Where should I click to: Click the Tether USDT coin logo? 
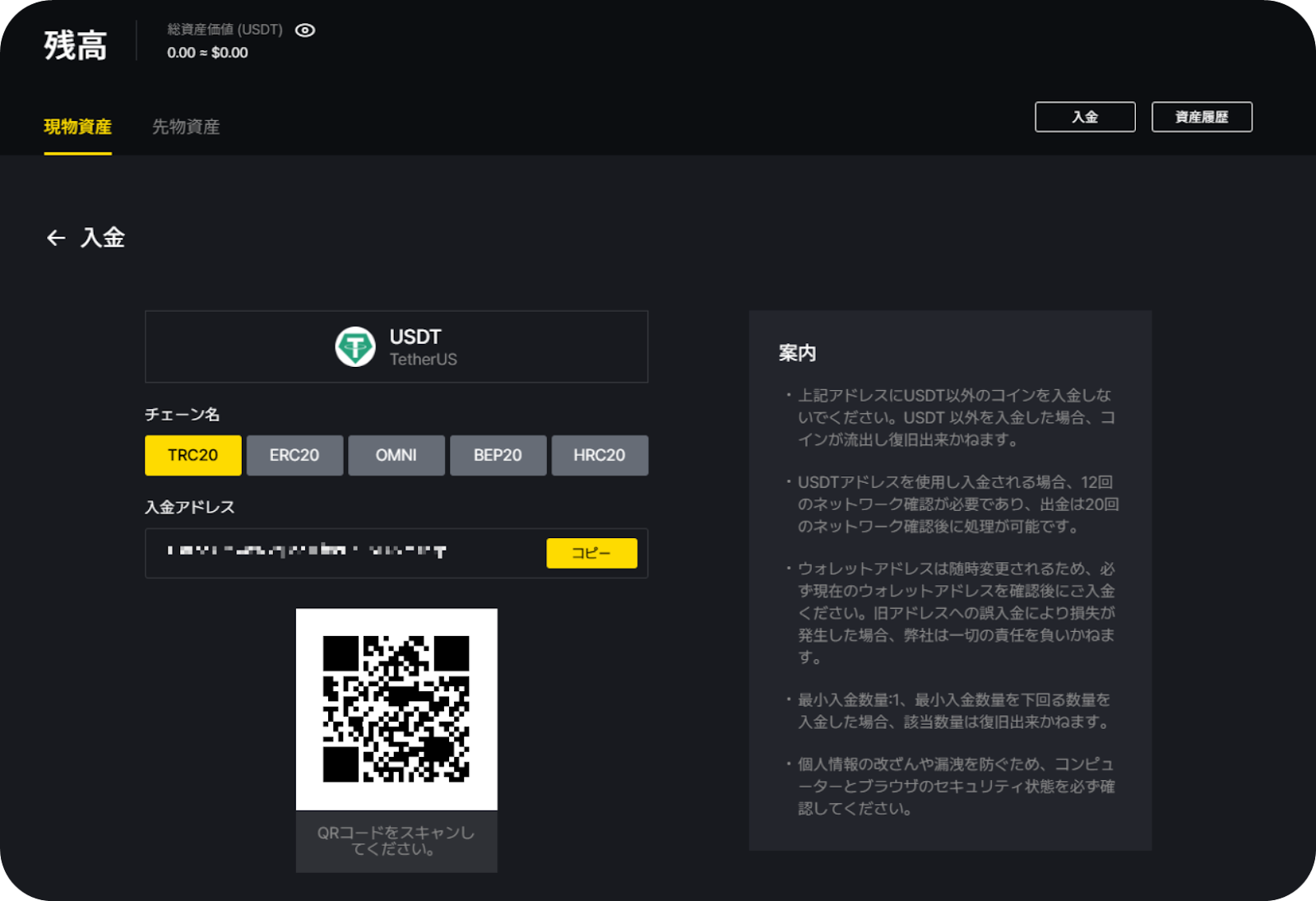[355, 346]
